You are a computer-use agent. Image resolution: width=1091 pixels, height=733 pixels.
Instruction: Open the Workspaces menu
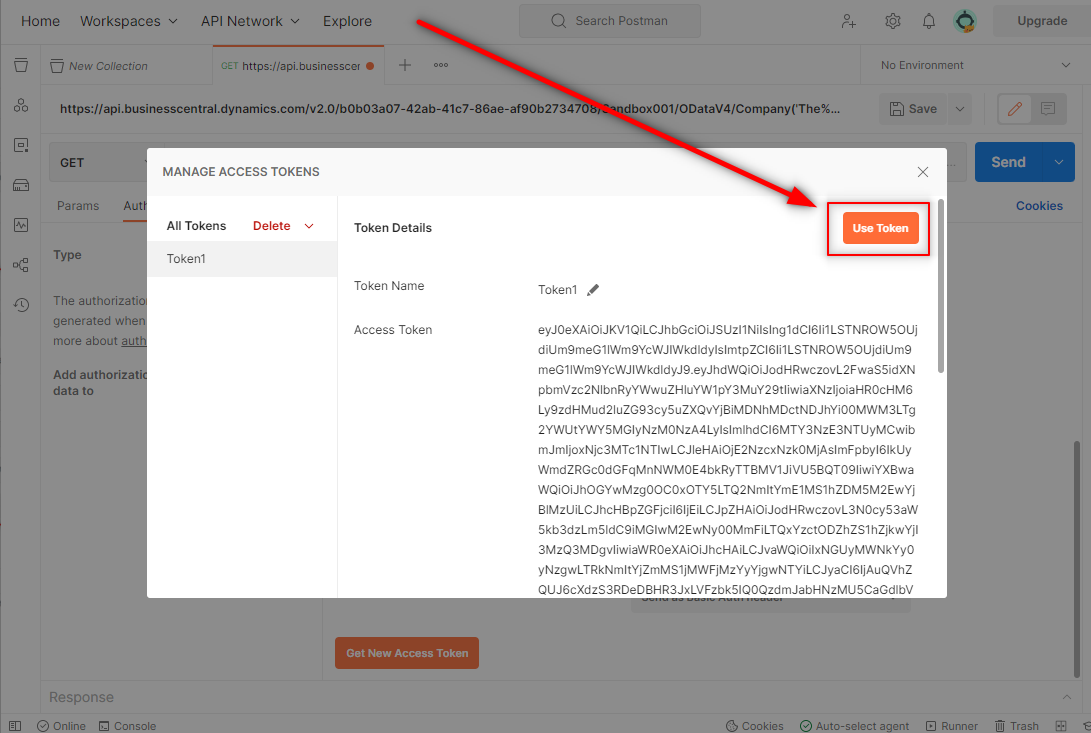(x=120, y=20)
